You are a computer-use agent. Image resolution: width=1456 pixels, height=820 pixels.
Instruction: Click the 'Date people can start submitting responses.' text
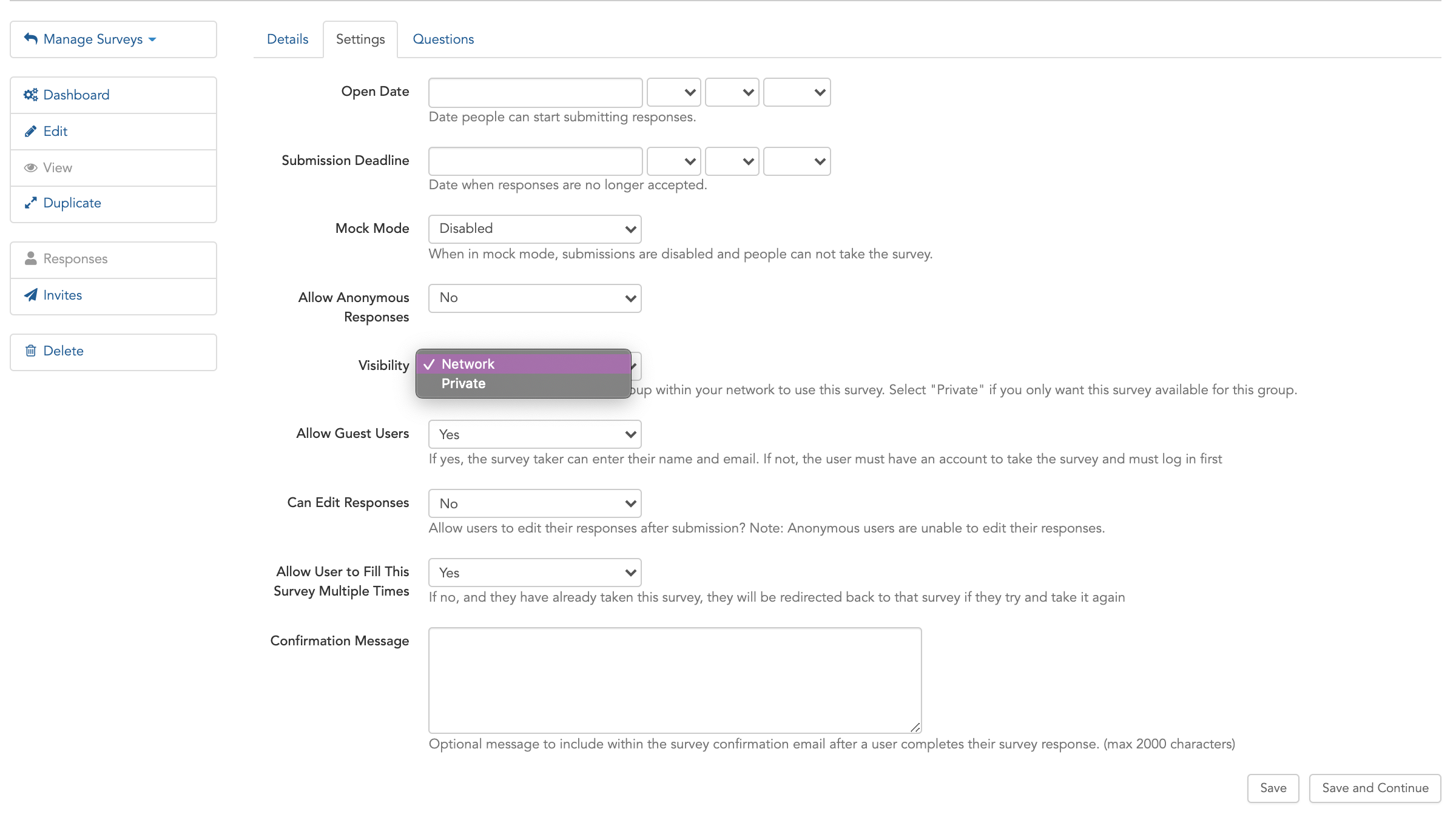tap(562, 117)
